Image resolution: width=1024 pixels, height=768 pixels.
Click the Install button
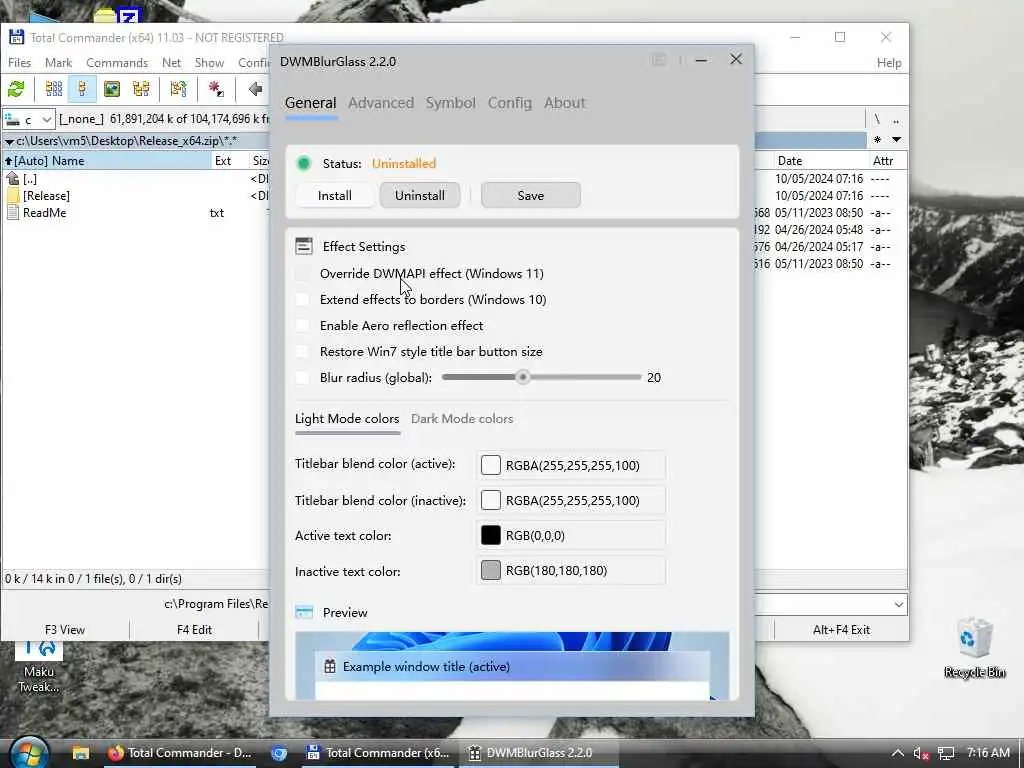pos(335,195)
